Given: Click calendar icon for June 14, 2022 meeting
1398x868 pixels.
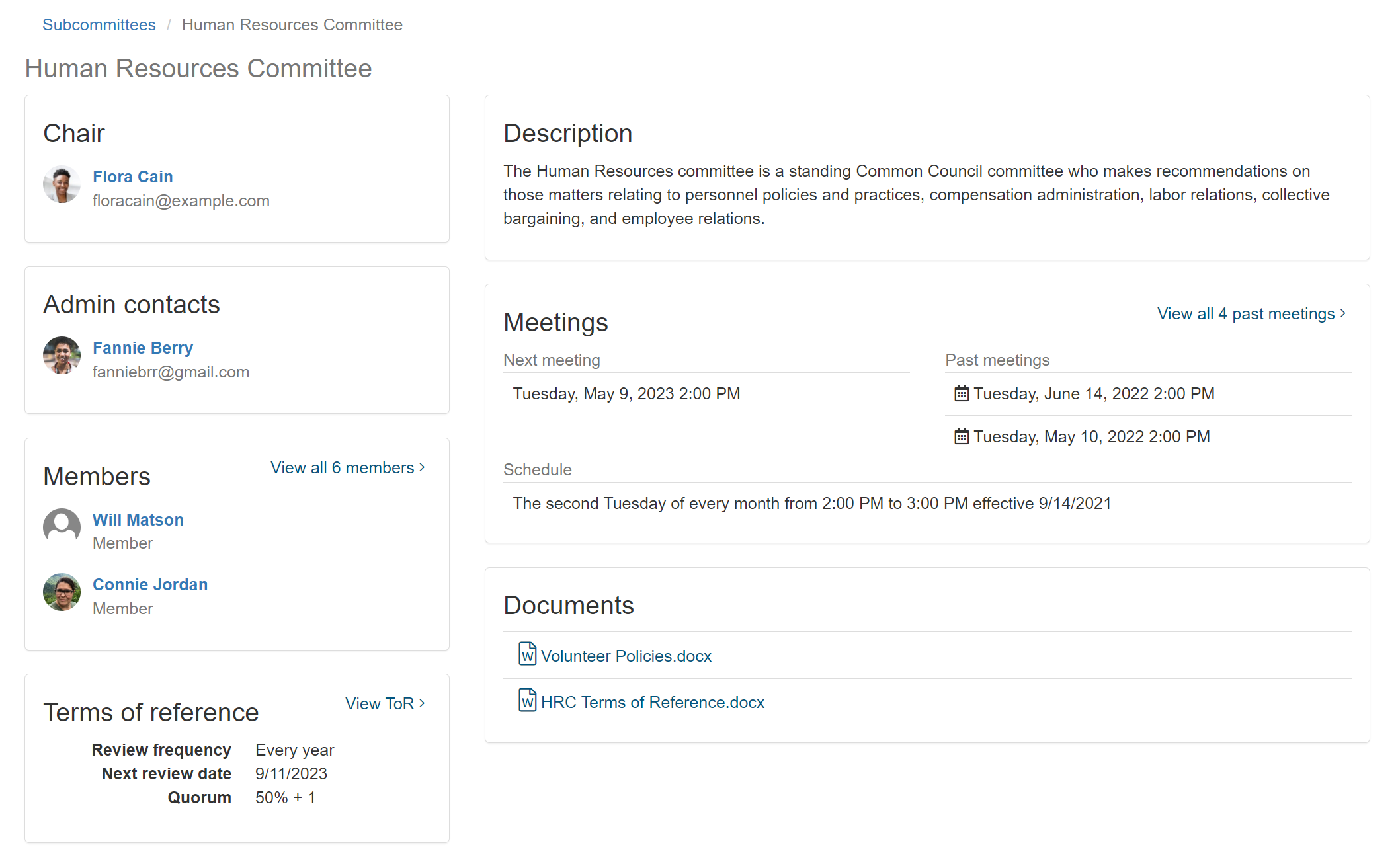Looking at the screenshot, I should coord(961,394).
